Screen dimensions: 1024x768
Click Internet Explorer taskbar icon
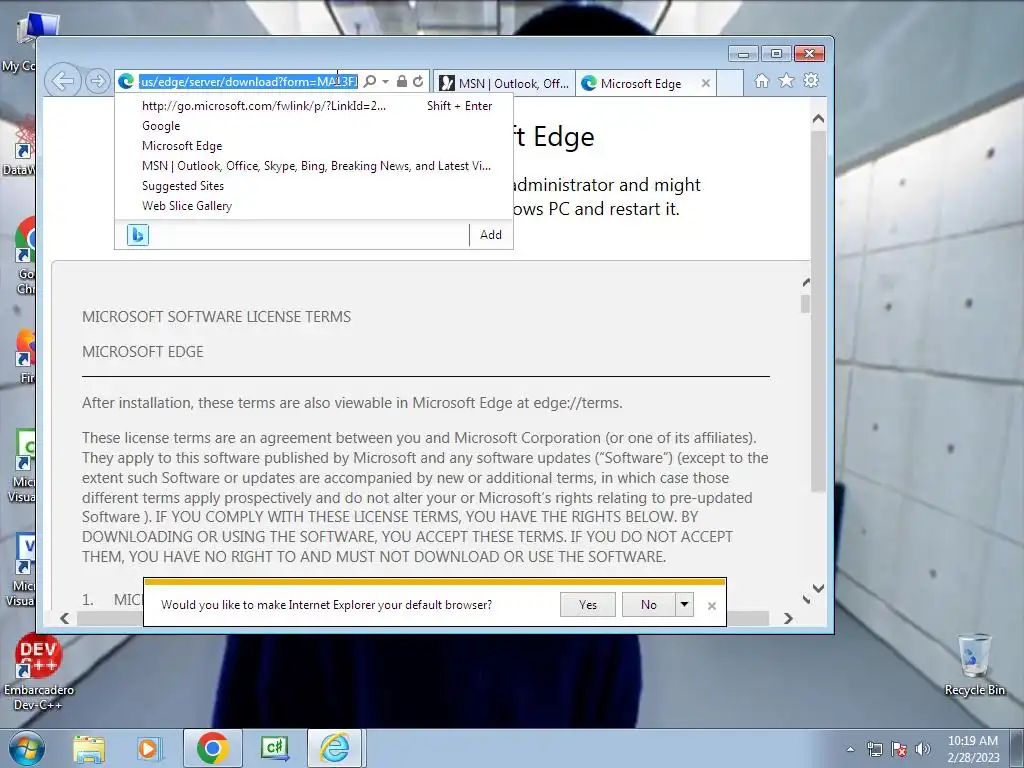point(334,748)
